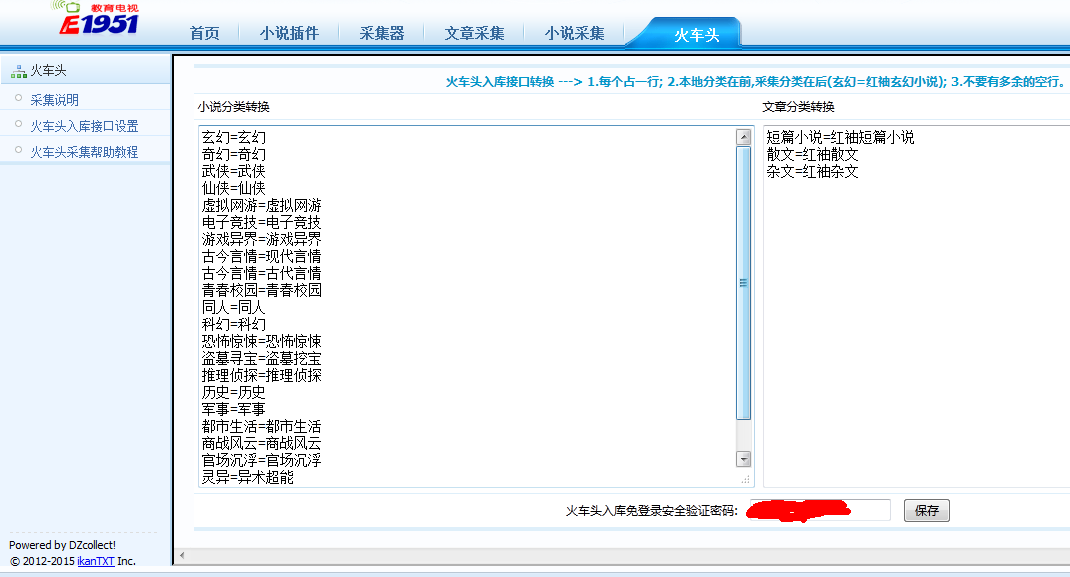Screen dimensions: 1070x577
Task: Click the line 科幻=科幻
Action: (233, 325)
